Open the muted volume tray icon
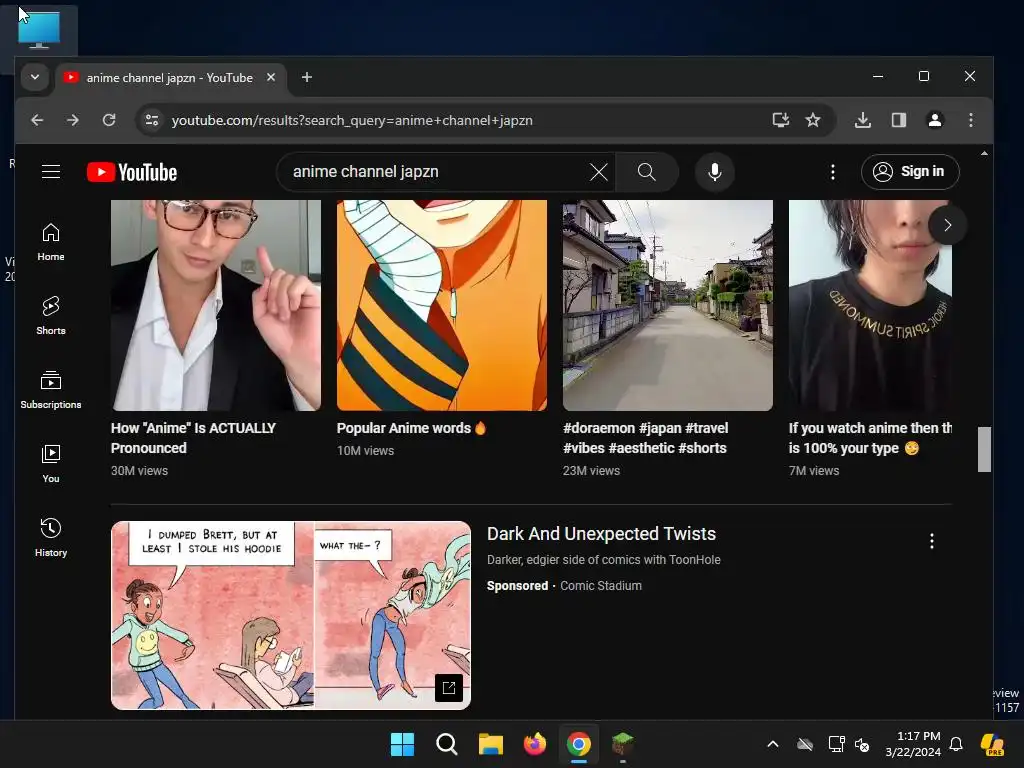Viewport: 1024px width, 768px height. (862, 744)
